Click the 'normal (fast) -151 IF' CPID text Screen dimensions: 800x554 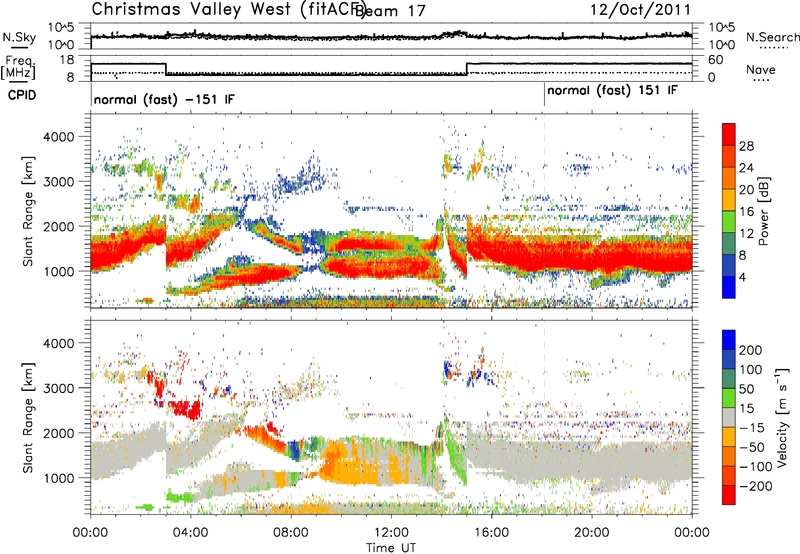pos(164,99)
